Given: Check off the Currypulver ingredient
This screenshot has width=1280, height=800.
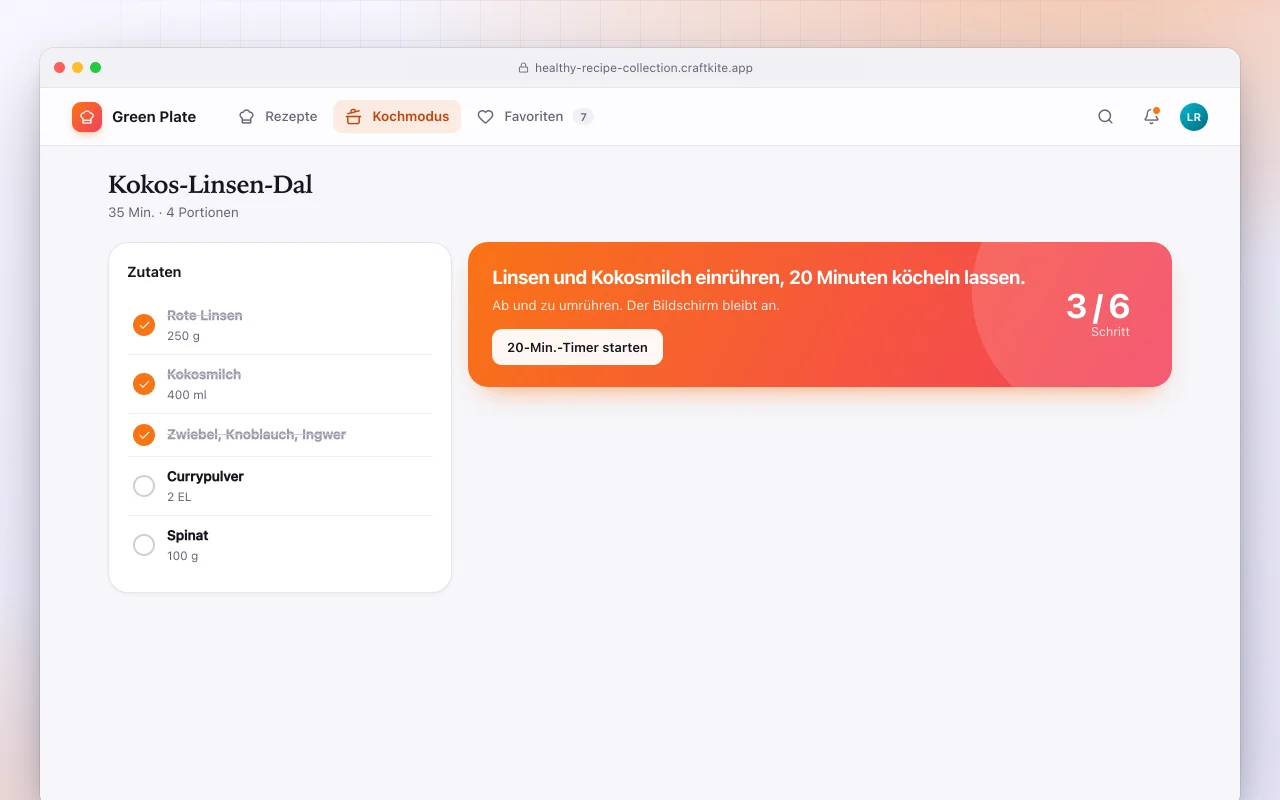Looking at the screenshot, I should [144, 486].
